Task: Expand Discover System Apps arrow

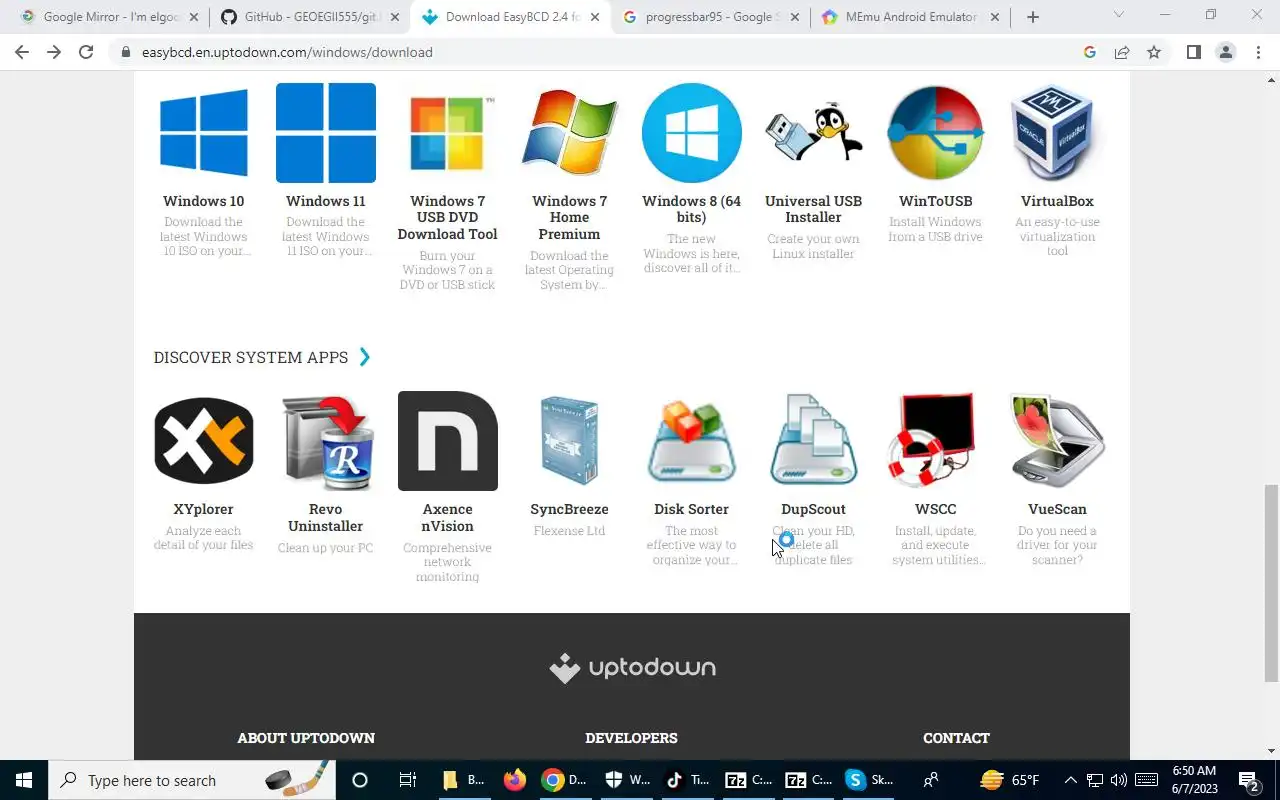Action: point(365,357)
